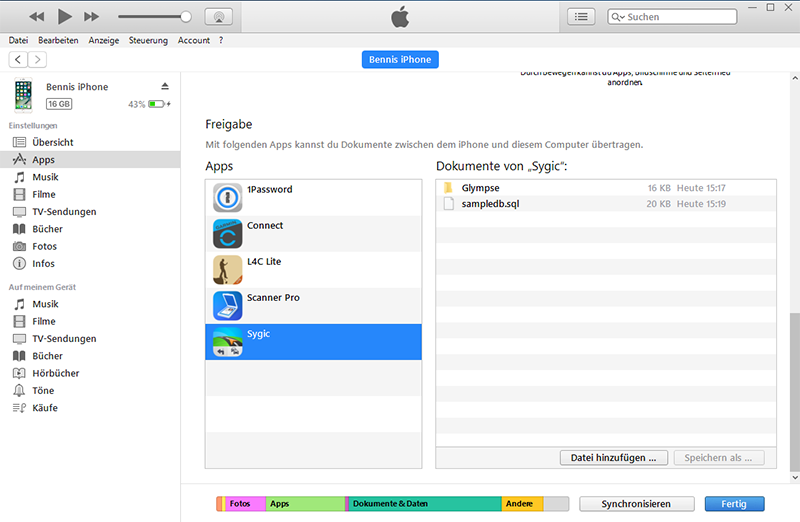Image resolution: width=800 pixels, height=522 pixels.
Task: Open the AirPlay output menu
Action: click(218, 17)
